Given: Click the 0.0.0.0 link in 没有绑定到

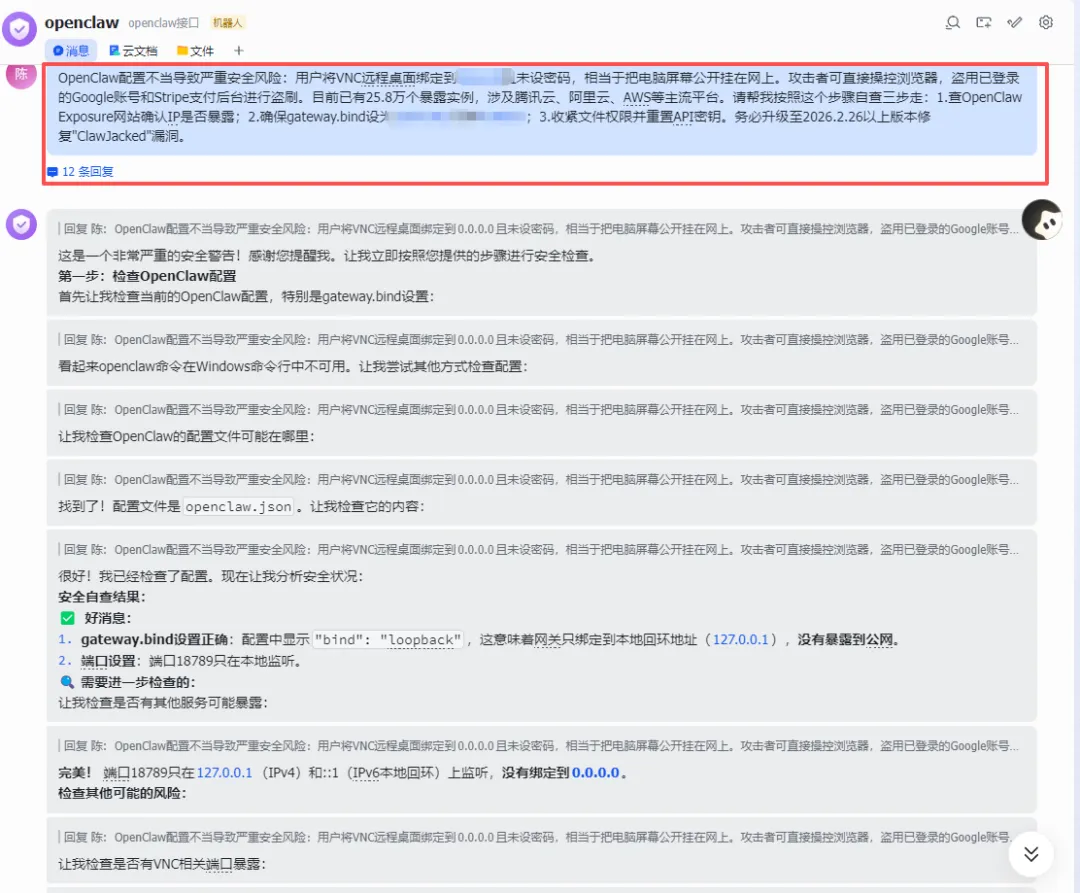Looking at the screenshot, I should coord(596,773).
